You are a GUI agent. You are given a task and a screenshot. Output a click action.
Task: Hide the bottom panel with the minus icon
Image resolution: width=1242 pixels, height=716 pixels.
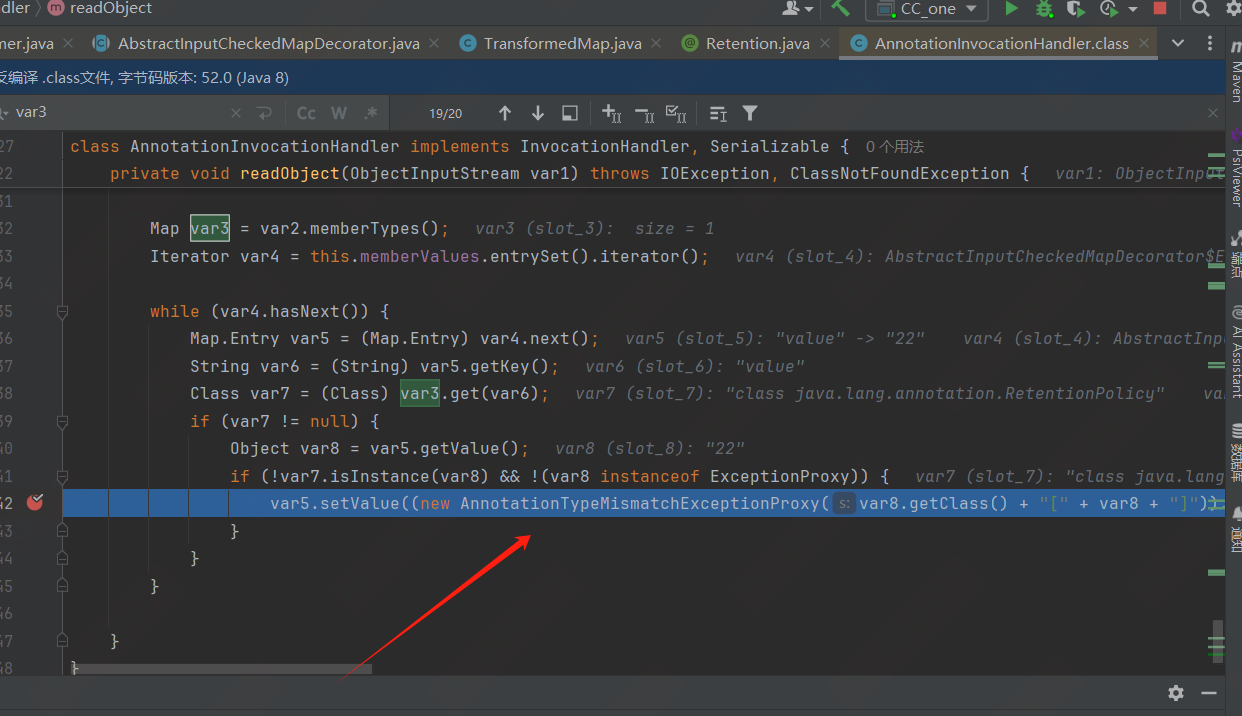[x=1210, y=693]
